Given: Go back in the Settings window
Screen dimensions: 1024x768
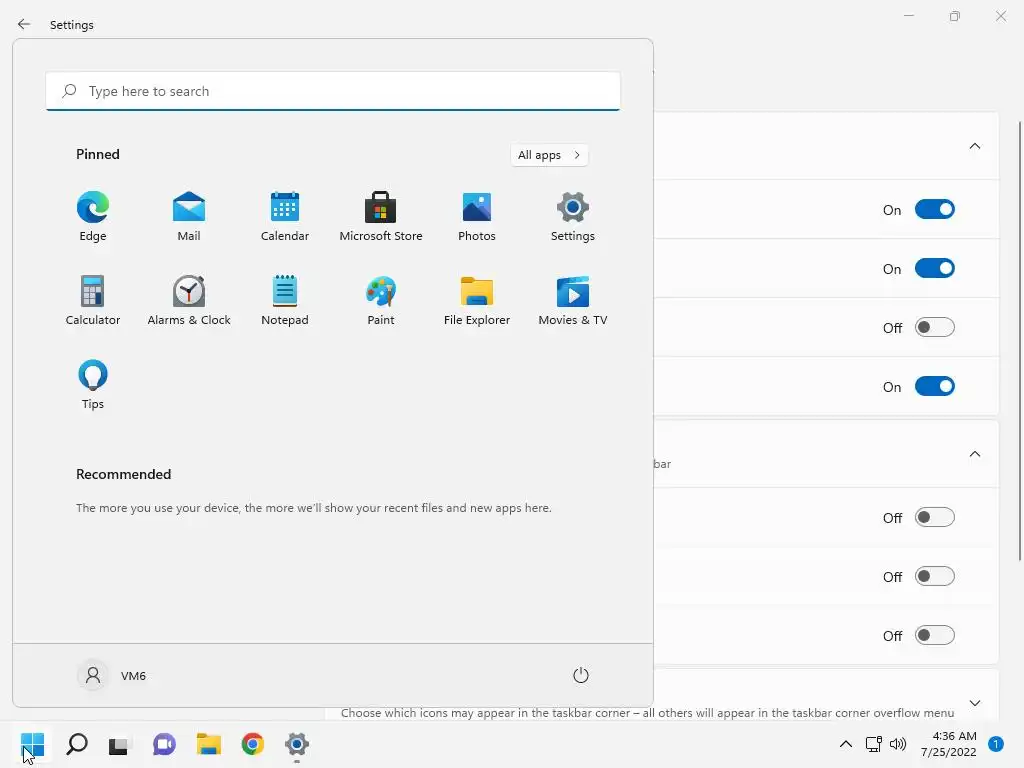Looking at the screenshot, I should 24,24.
